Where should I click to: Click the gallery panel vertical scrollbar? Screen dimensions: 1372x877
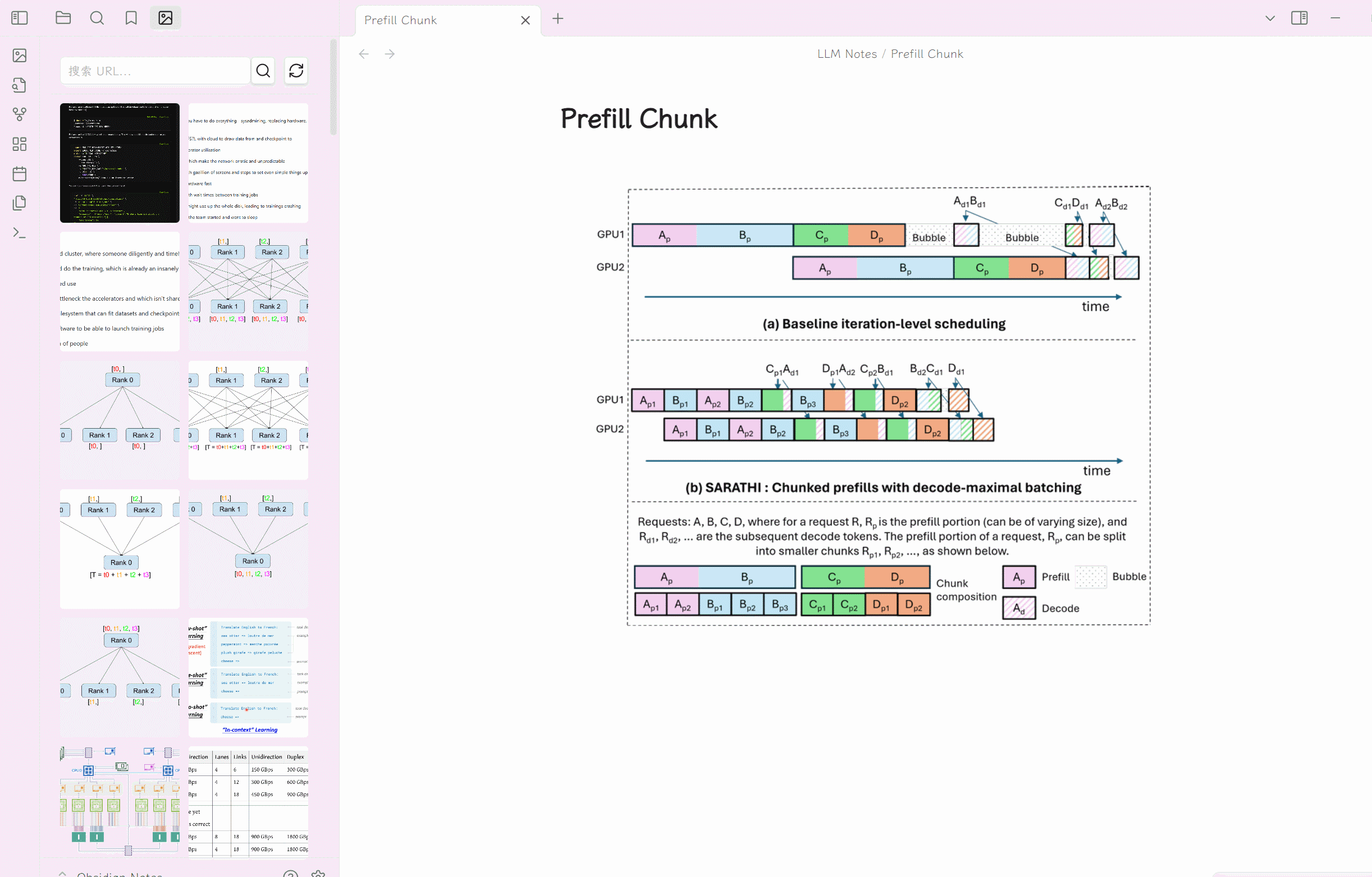coord(333,87)
